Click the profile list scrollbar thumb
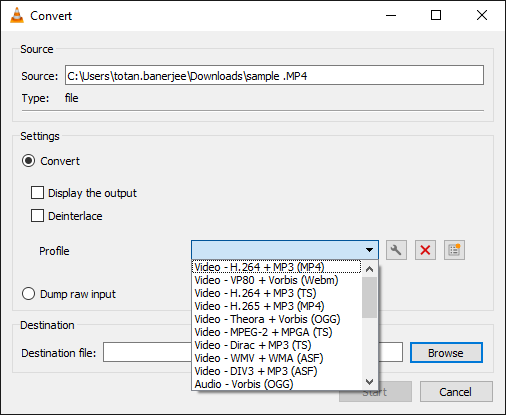Screen dimensions: 506x415 (369, 297)
